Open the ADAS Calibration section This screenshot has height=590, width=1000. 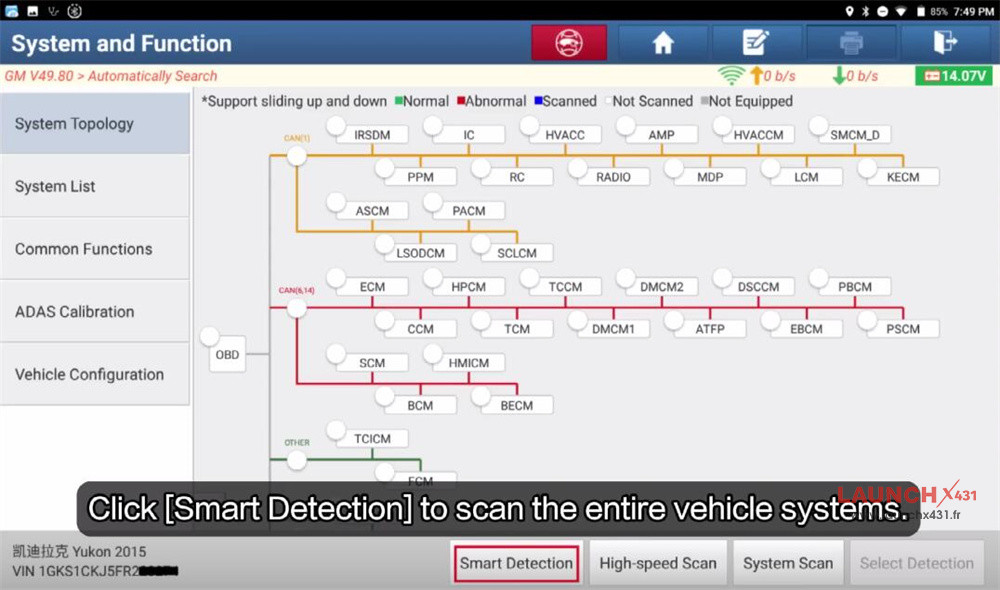coord(94,311)
